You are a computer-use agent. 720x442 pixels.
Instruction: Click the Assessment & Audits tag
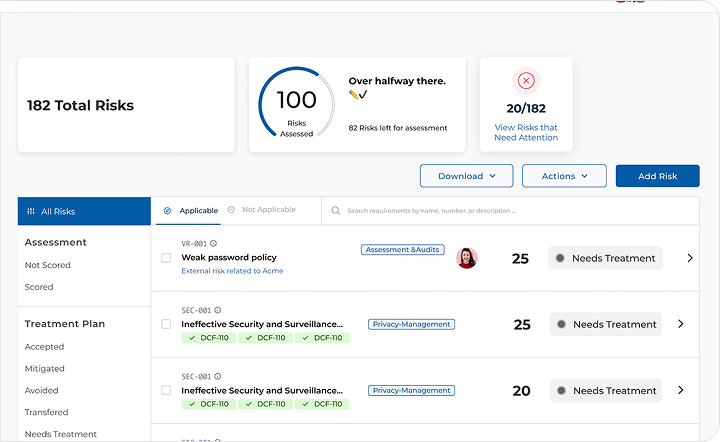pyautogui.click(x=403, y=250)
